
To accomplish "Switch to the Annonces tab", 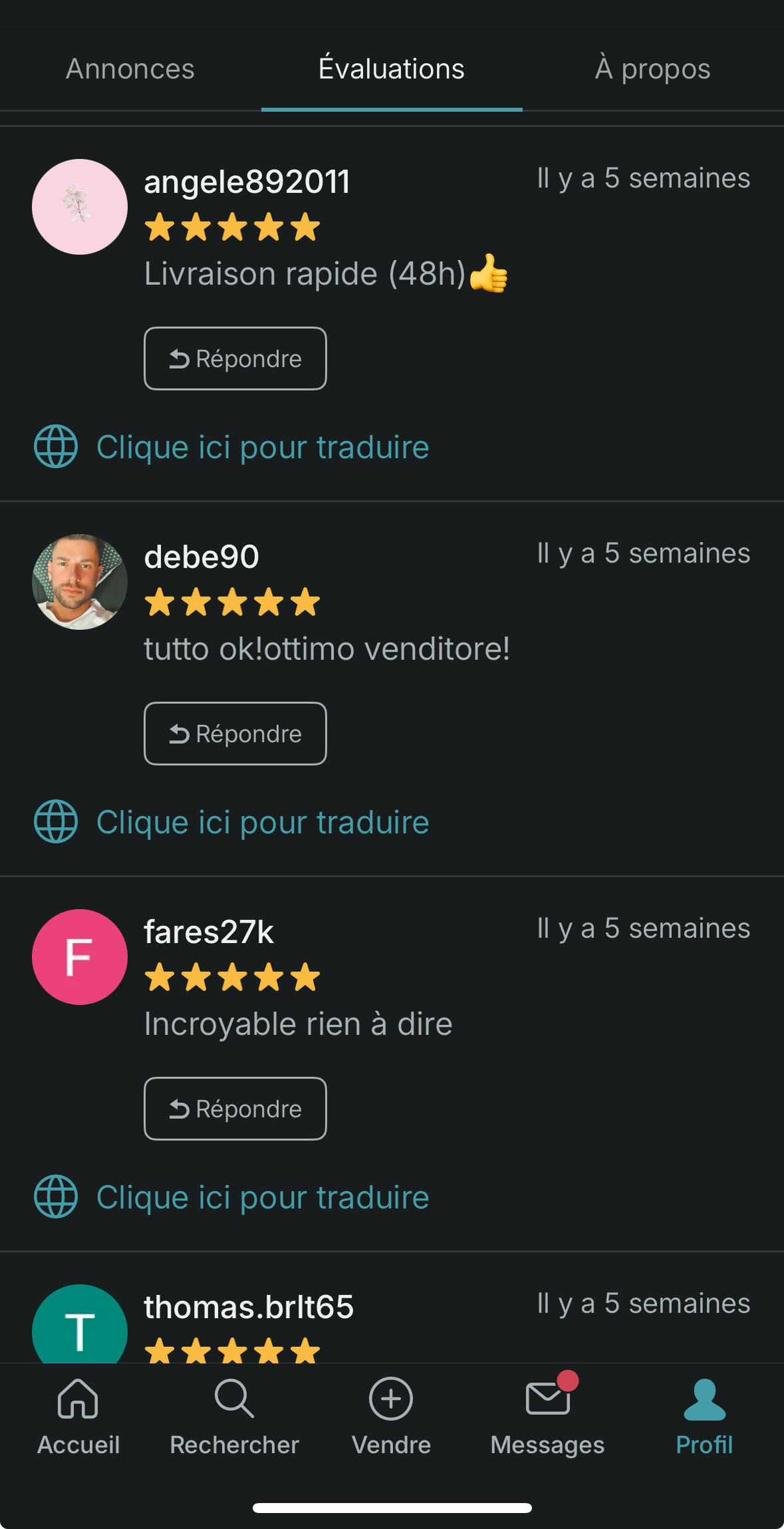I will coord(130,69).
